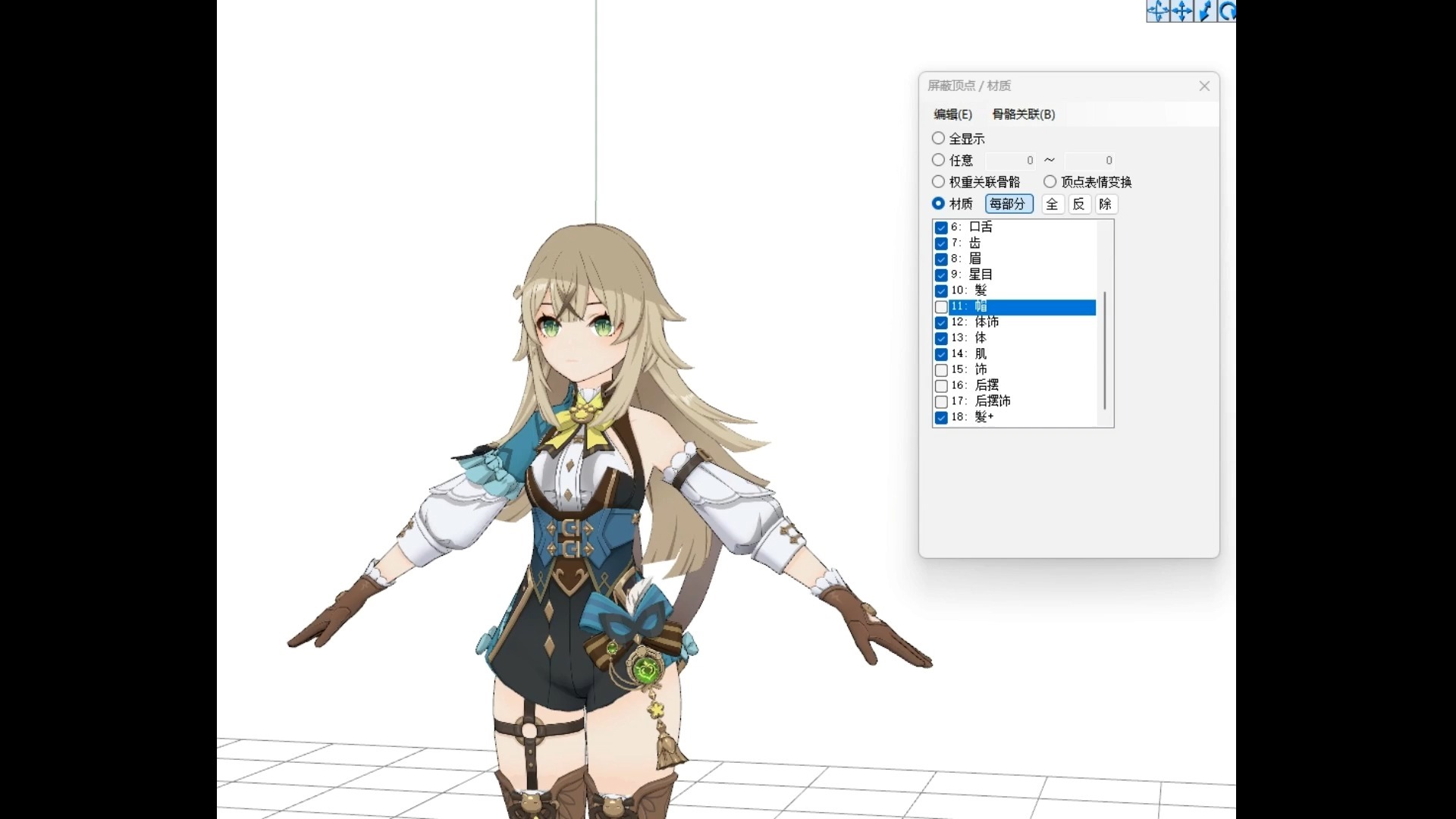Select the 13: 体 row label

(969, 338)
